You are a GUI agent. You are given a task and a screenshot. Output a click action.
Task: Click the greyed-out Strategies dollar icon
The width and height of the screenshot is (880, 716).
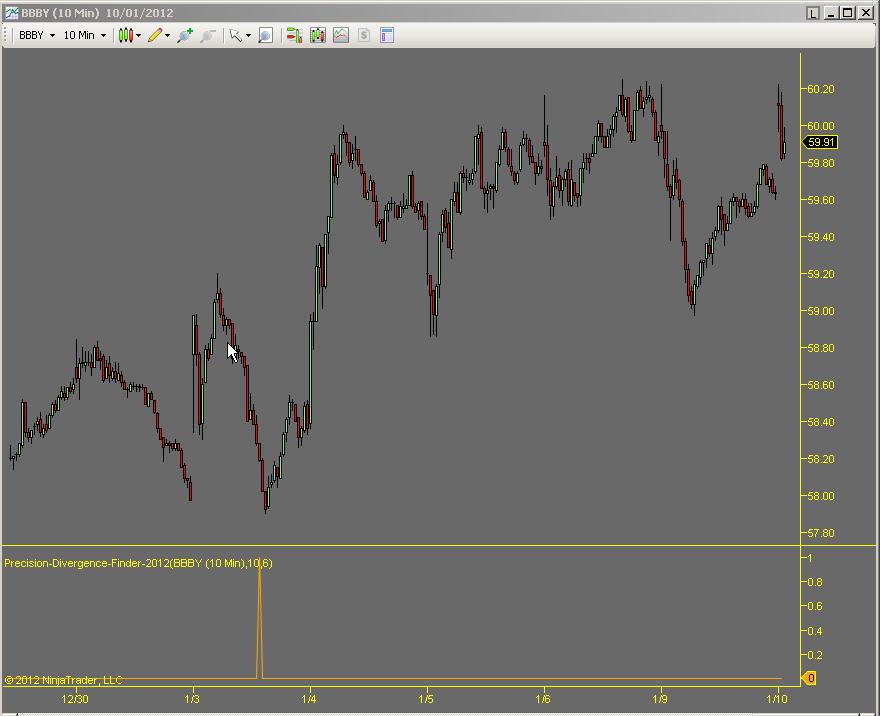pos(364,35)
